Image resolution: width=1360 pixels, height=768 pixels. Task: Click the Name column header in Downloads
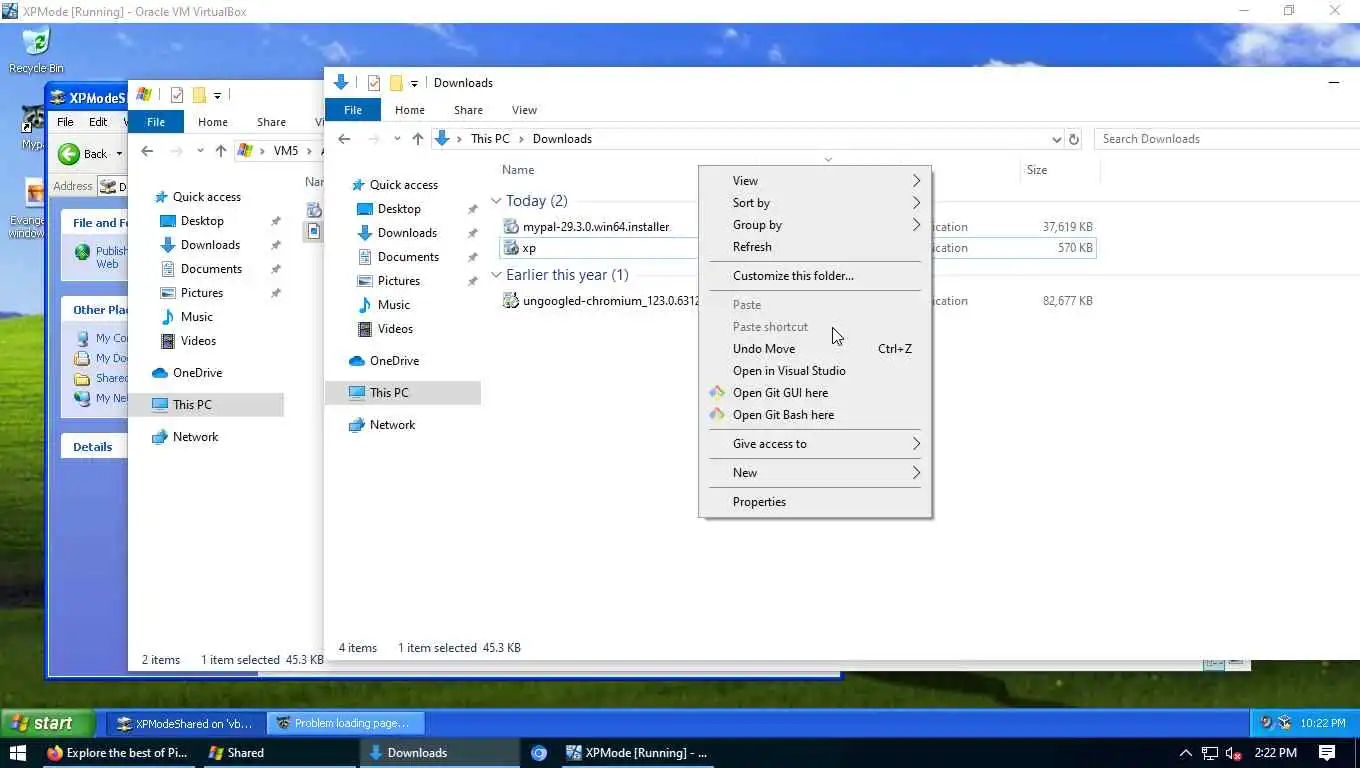coord(518,170)
